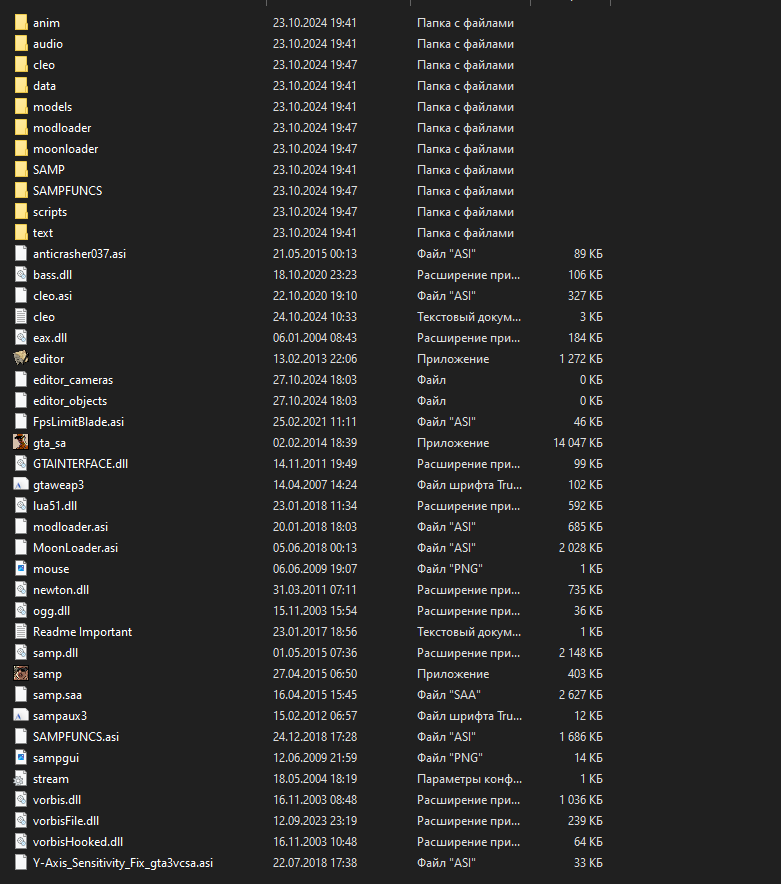This screenshot has height=884, width=781.
Task: Click the stream configuration file icon
Action: [21, 778]
